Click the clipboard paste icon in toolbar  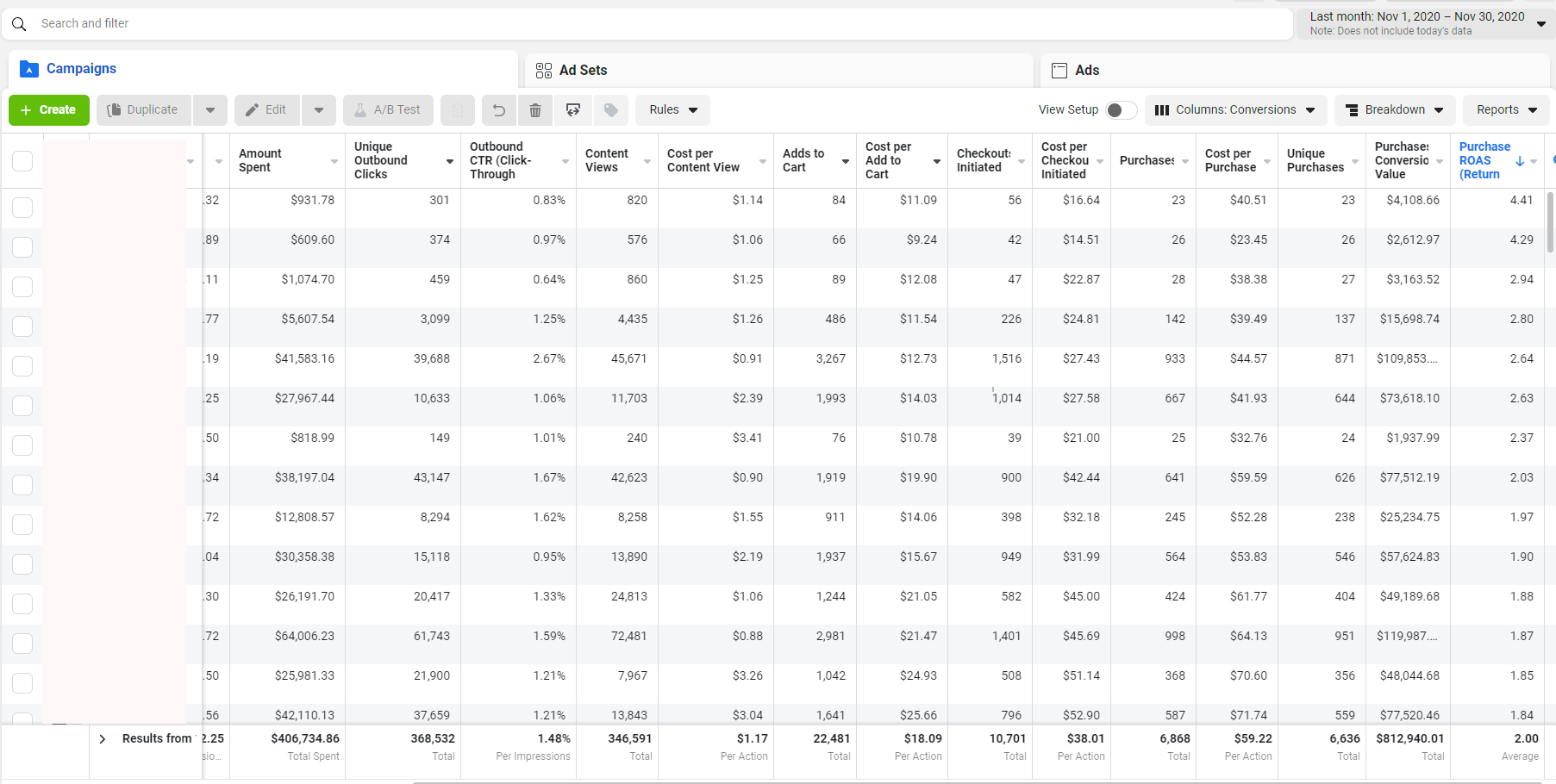tap(458, 110)
